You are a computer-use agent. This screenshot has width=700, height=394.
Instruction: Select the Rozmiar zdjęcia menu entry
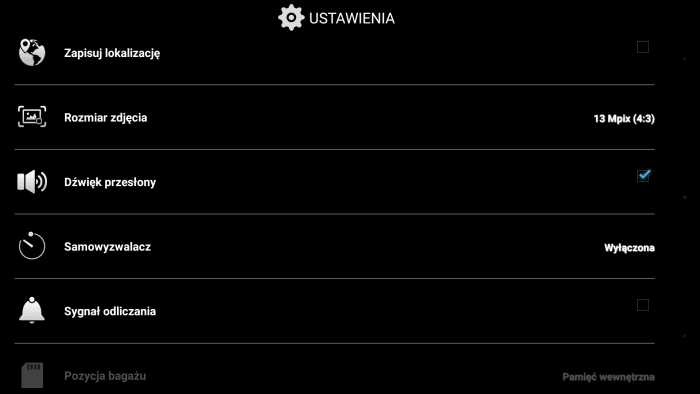[334, 117]
